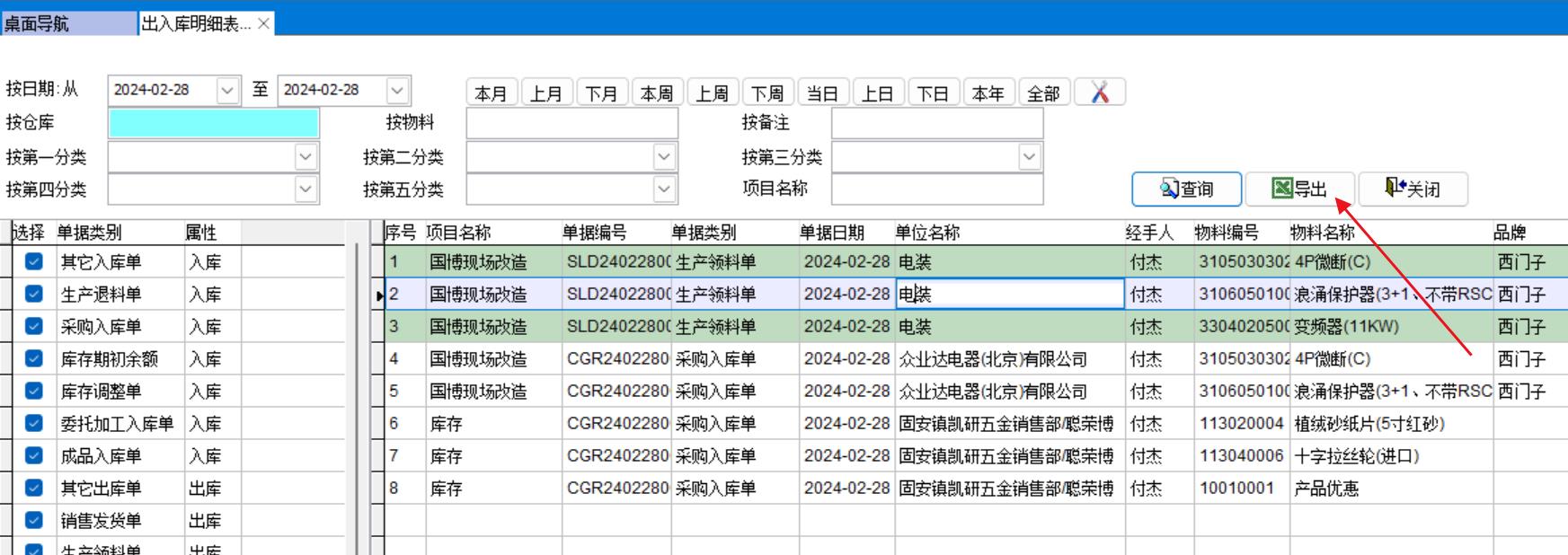Screen dimensions: 1568x555
Task: Toggle the 采购入库单 checkbox
Action: tap(34, 326)
